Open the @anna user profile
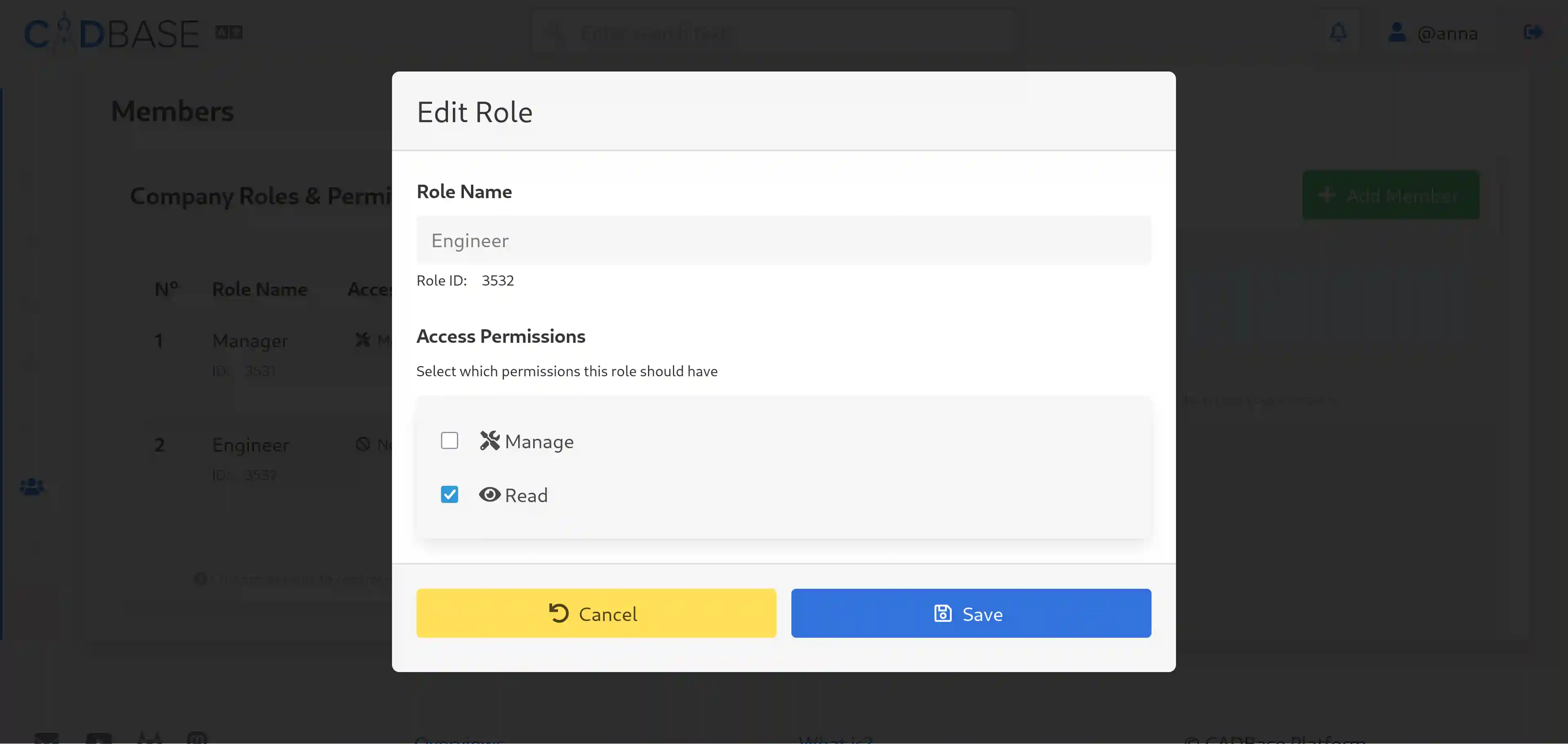This screenshot has width=1568, height=744. coord(1433,33)
